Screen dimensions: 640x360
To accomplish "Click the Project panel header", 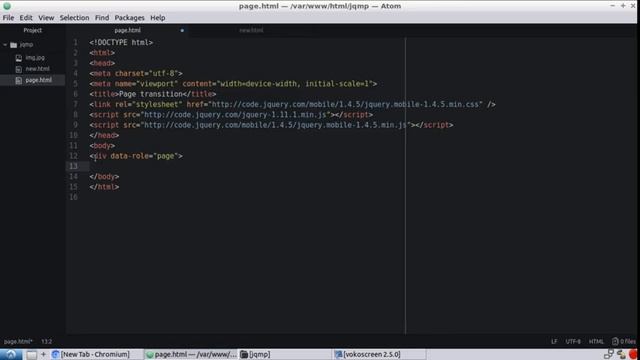I will click(33, 30).
